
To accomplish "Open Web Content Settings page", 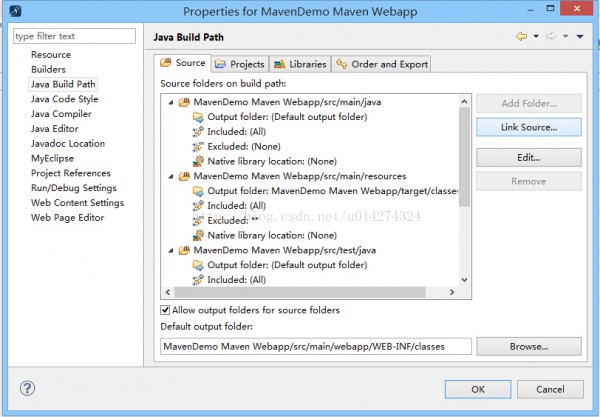I will pos(77,203).
